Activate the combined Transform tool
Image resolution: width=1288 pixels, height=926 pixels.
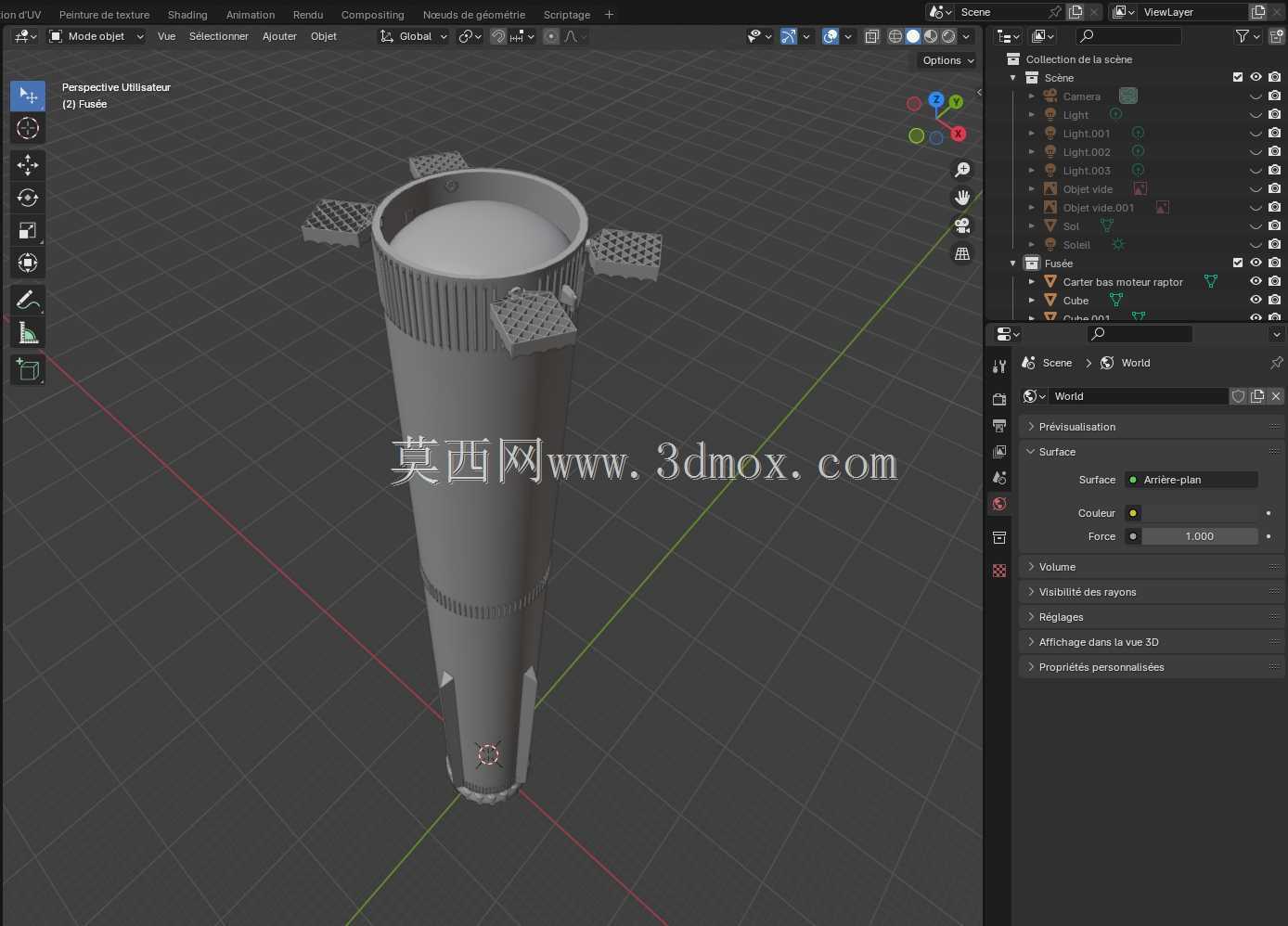tap(28, 263)
